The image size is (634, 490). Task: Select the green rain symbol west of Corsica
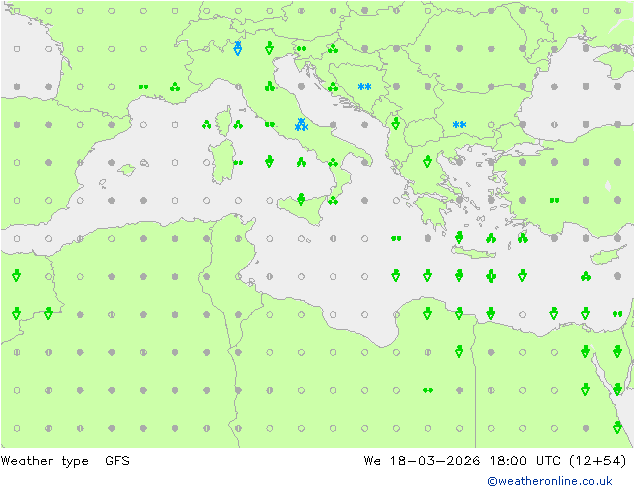tap(207, 125)
